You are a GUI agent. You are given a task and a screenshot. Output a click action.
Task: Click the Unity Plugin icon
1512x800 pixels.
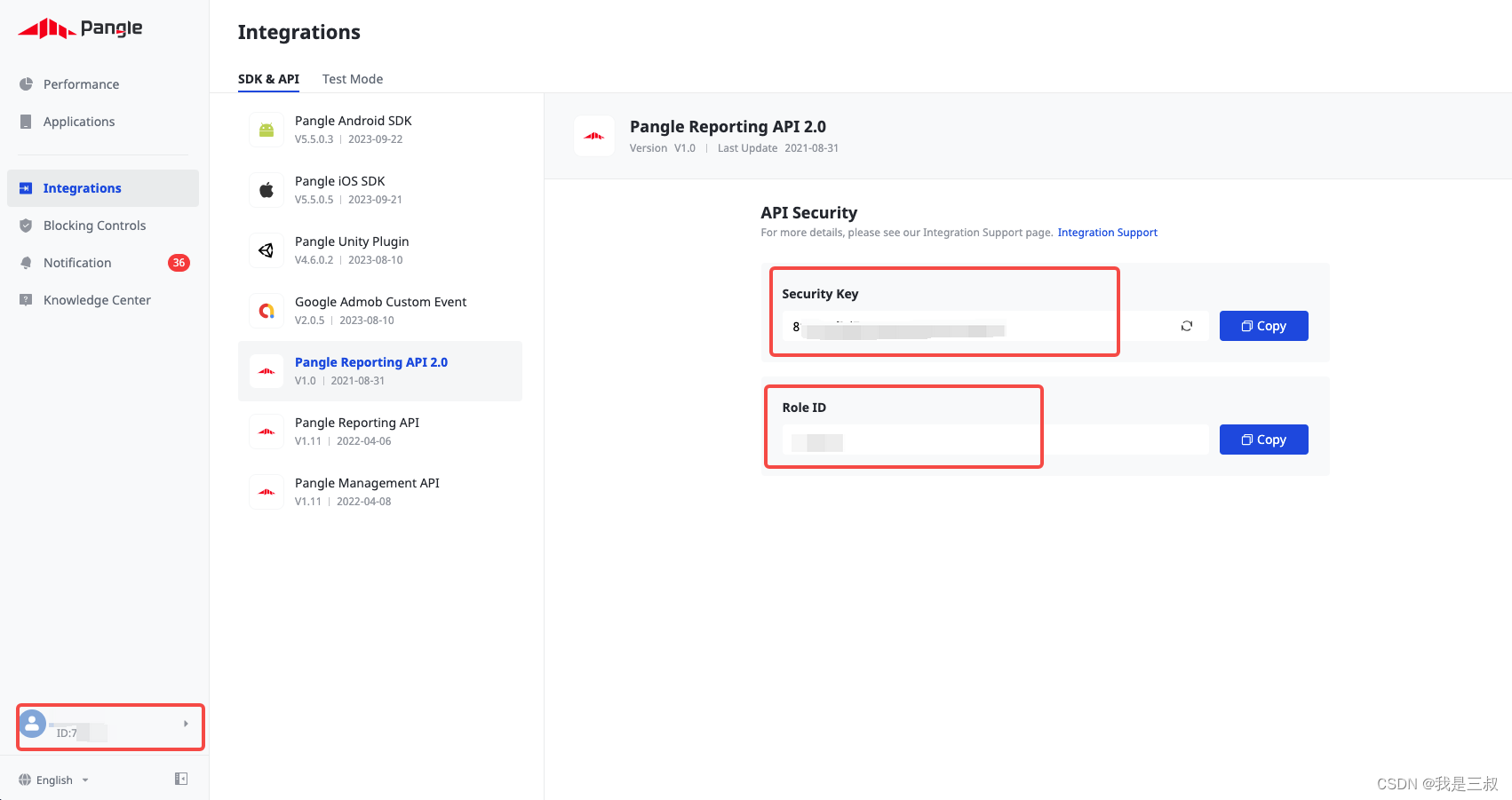(x=267, y=250)
